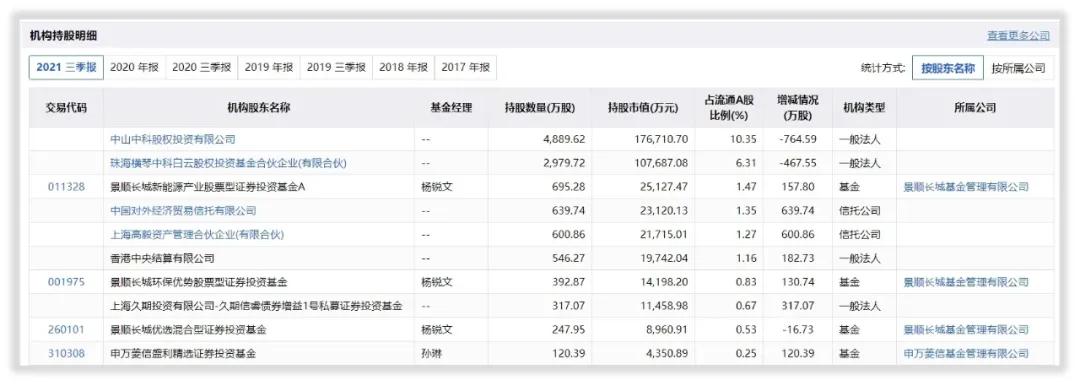This screenshot has height=386, width=1080.
Task: Click 信托公司 type in 中国对外经济贸易信托 row
Action: 860,211
